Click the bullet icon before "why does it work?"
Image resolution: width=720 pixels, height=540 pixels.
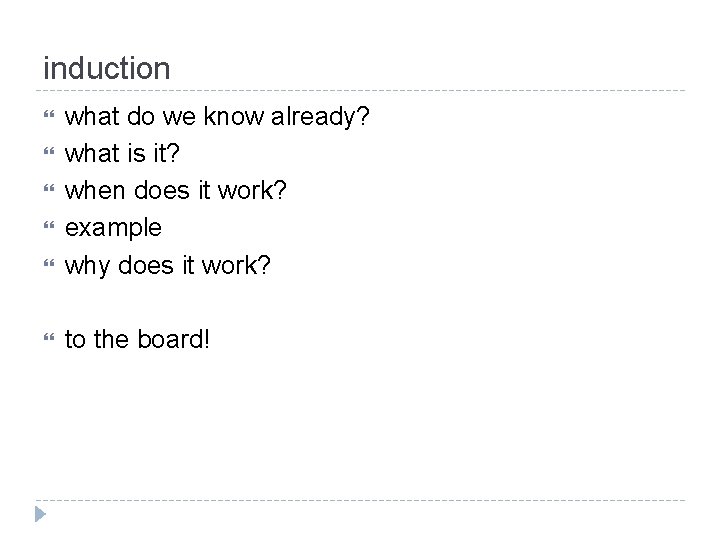coord(48,264)
